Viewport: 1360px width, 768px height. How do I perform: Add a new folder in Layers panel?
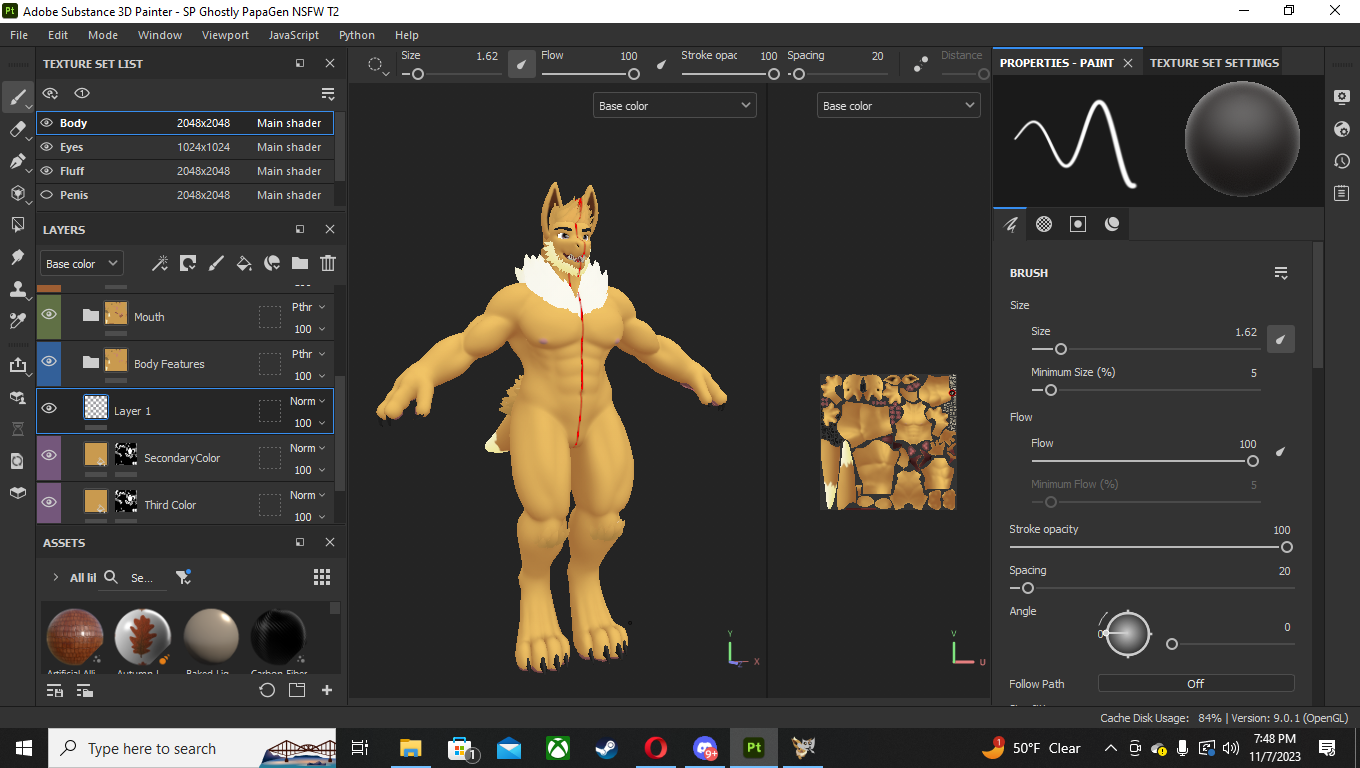pyautogui.click(x=300, y=263)
